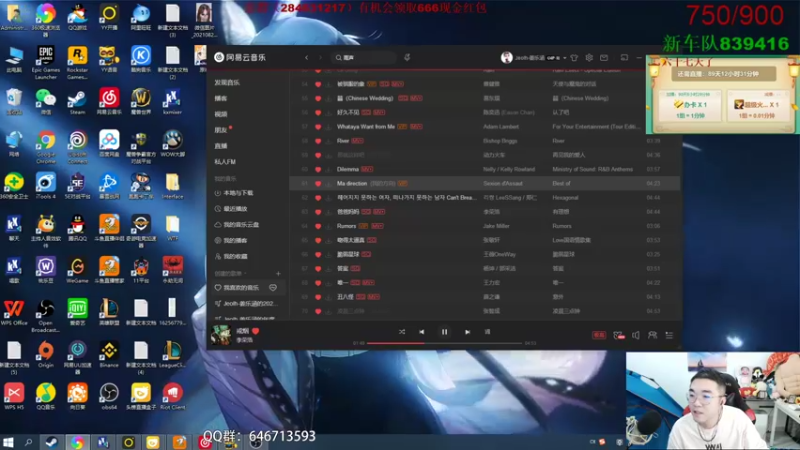Image resolution: width=800 pixels, height=450 pixels.
Task: Open the play queue list icon
Action: click(669, 335)
